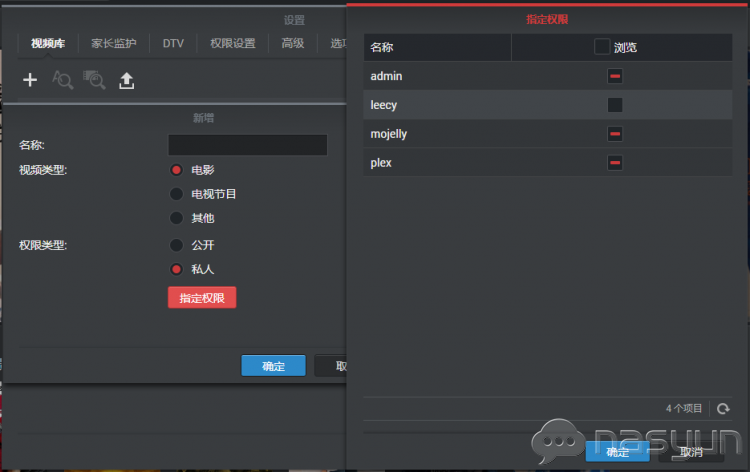The width and height of the screenshot is (750, 472).
Task: Click the upload arrow toolbar icon
Action: (126, 81)
